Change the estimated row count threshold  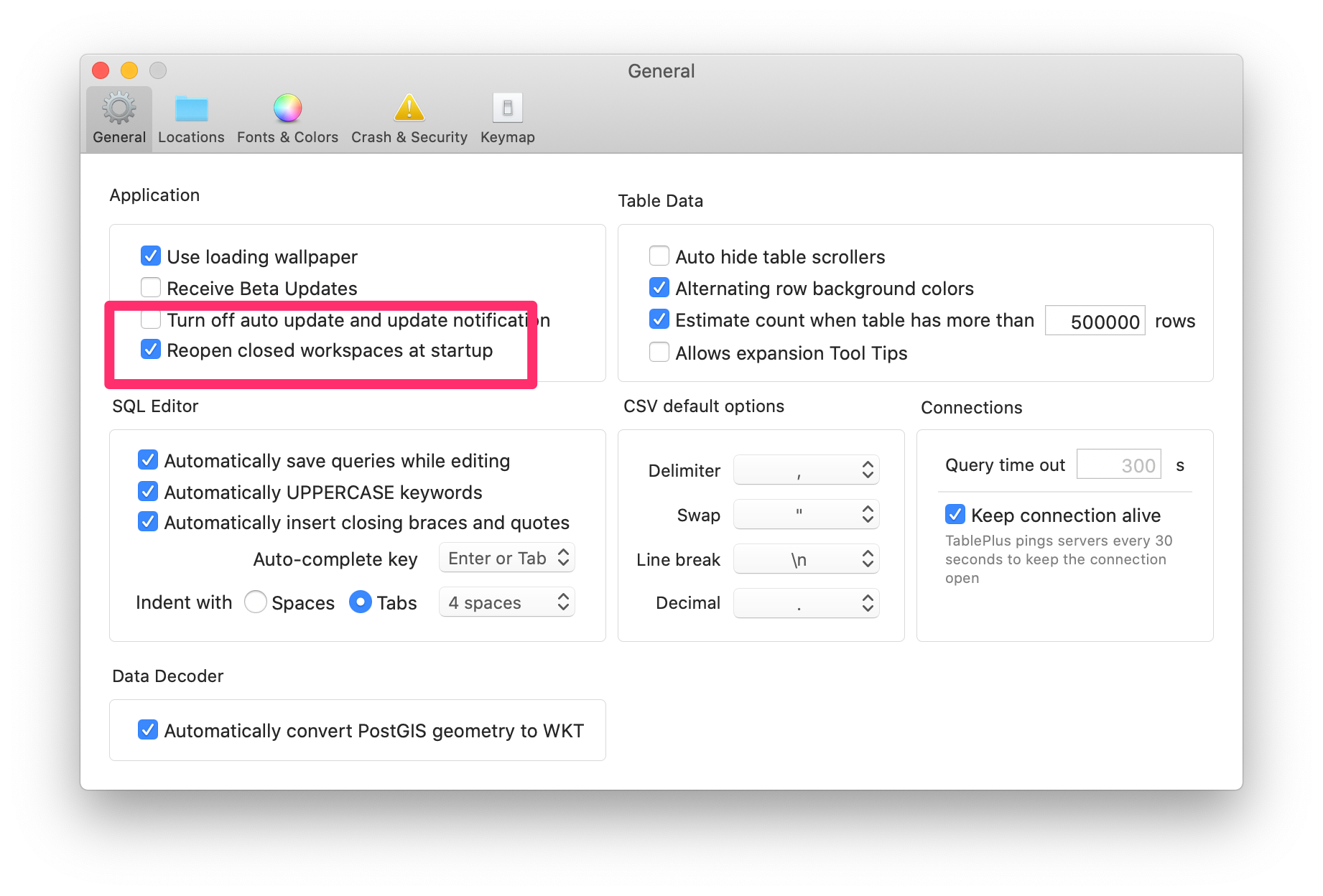pos(1095,321)
